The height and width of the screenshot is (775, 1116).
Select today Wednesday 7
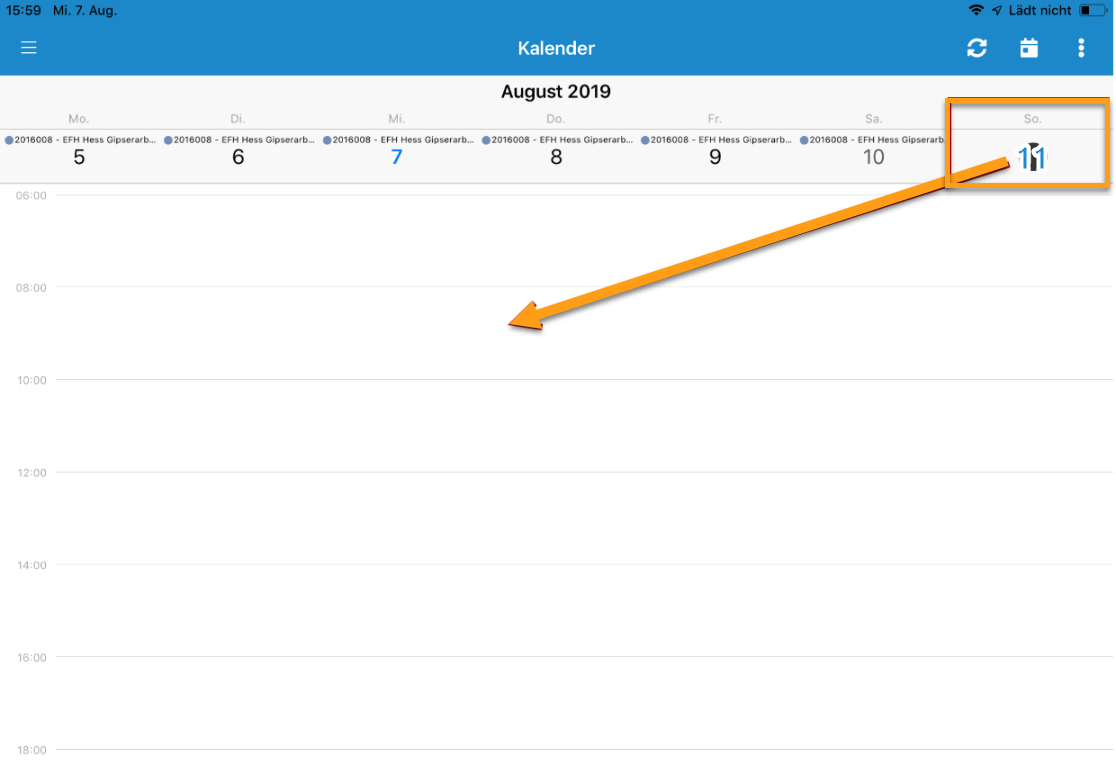pos(396,157)
